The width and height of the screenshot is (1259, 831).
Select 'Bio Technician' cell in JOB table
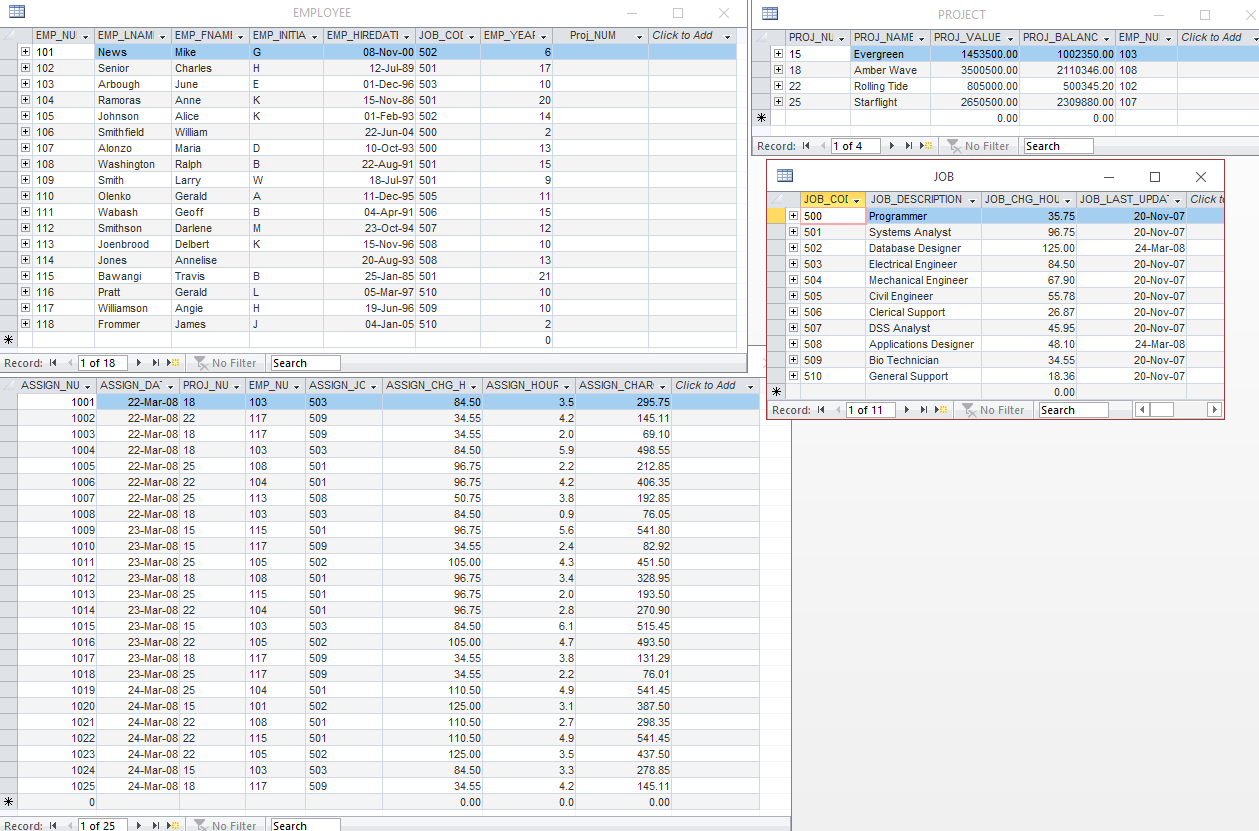(x=923, y=360)
